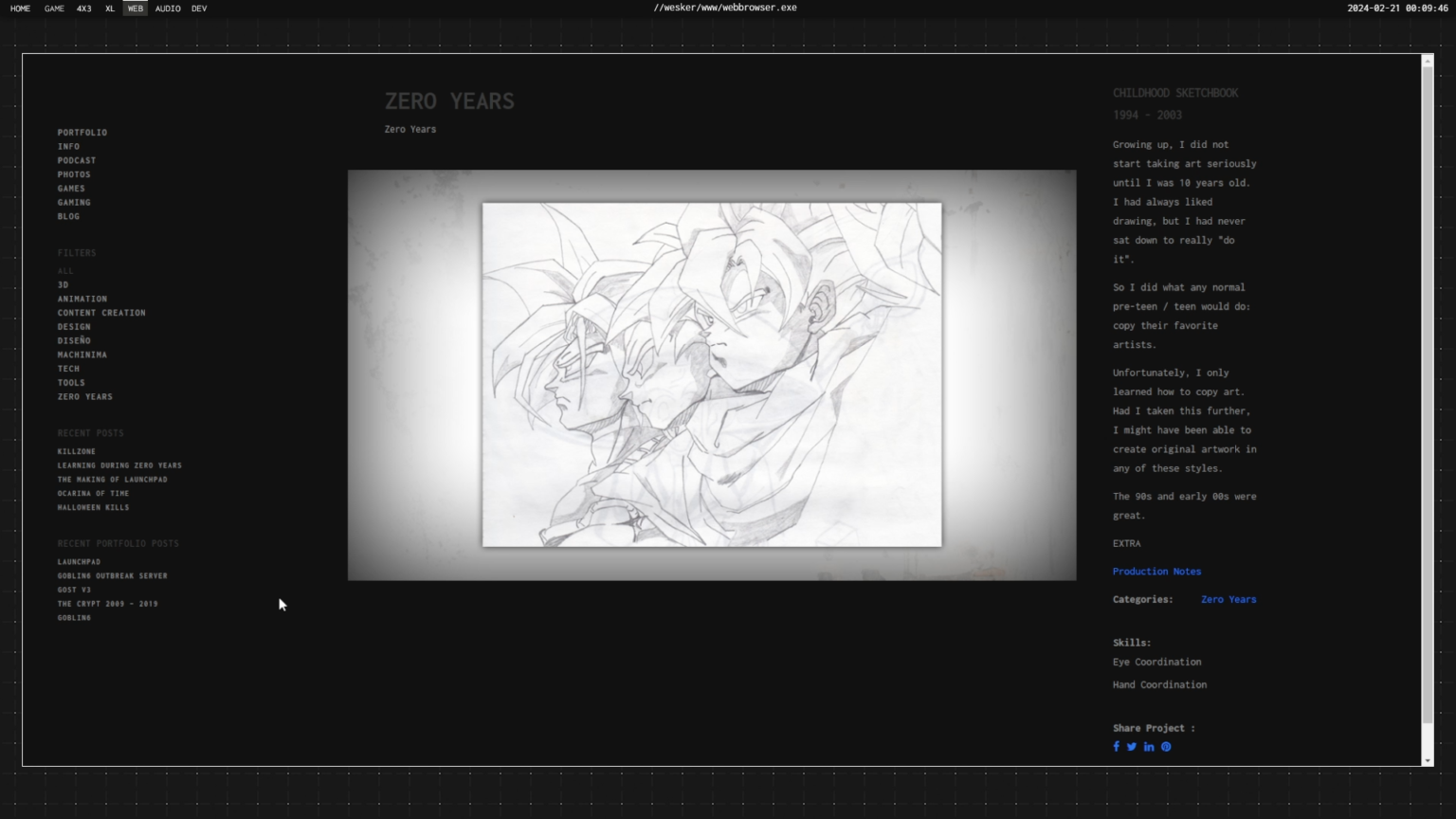1456x819 pixels.
Task: Open the GAMES sidebar link
Action: tap(71, 189)
